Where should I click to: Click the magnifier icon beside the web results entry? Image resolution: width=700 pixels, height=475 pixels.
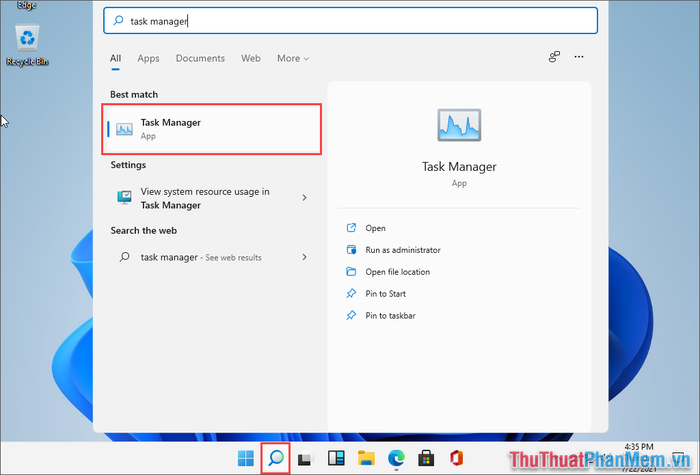pos(125,257)
